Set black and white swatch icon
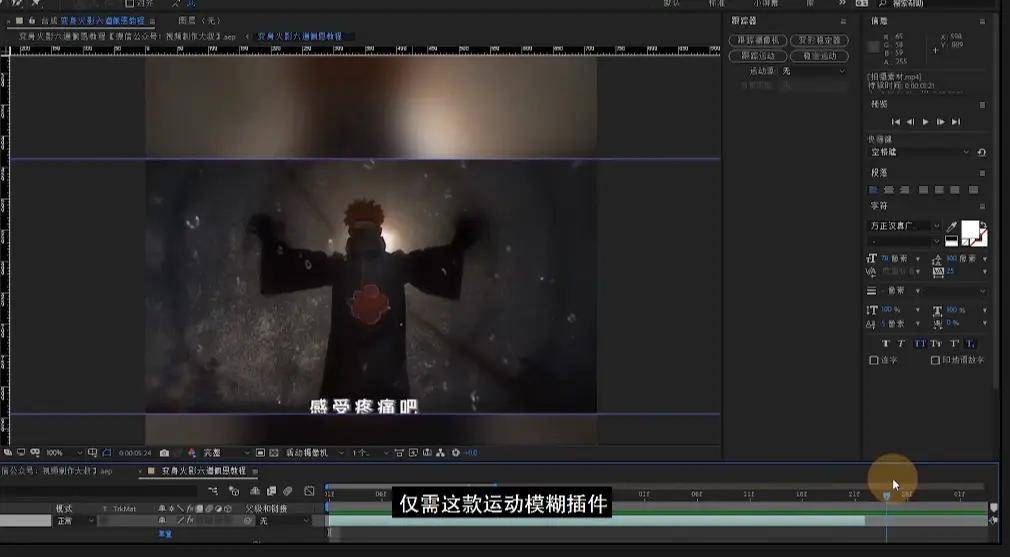This screenshot has height=557, width=1010. (951, 241)
